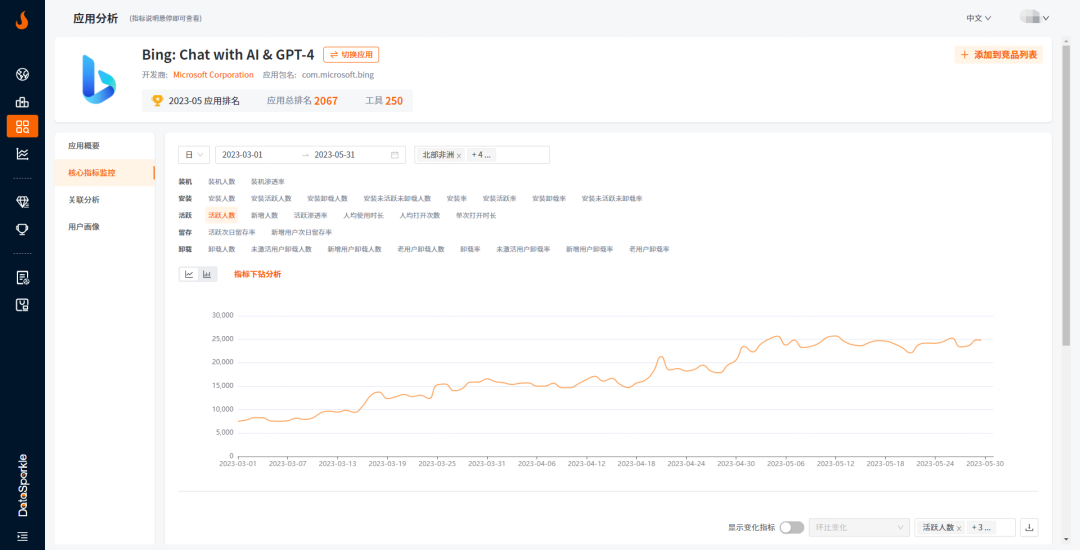The width and height of the screenshot is (1080, 550).
Task: Switch to bar chart view icon
Action: (x=207, y=274)
